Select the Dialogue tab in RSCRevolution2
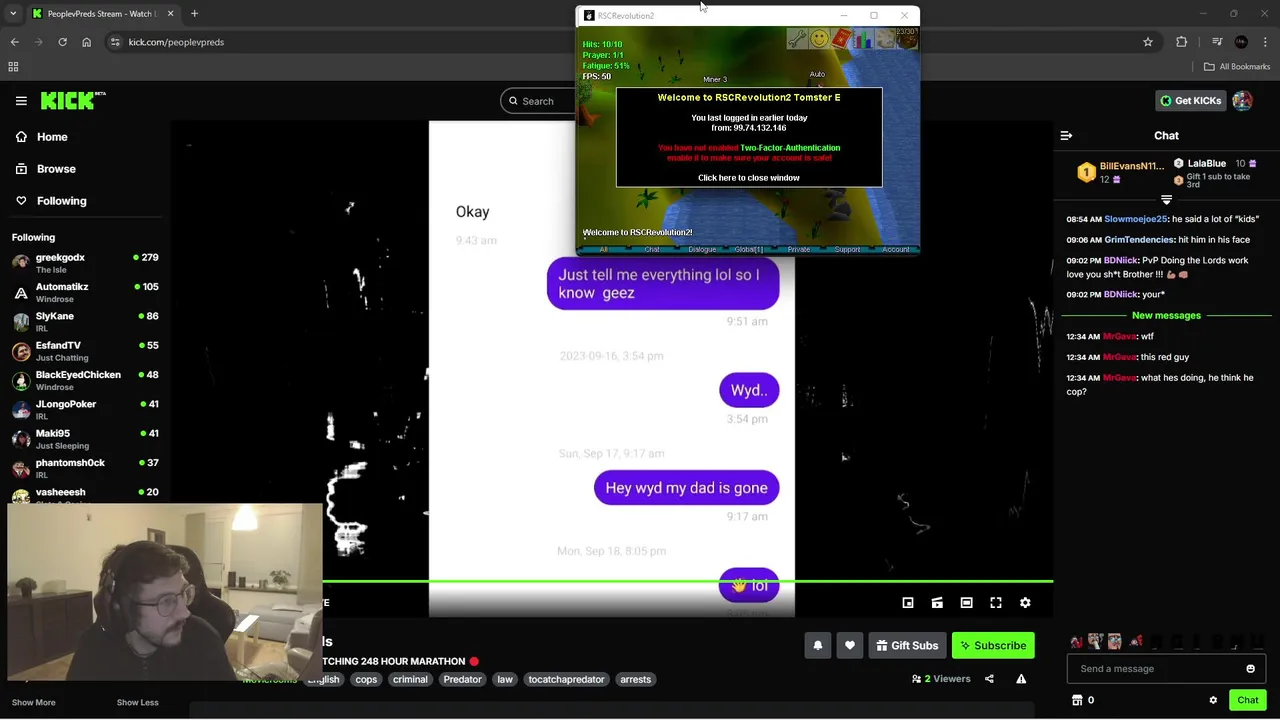1280x720 pixels. pyautogui.click(x=701, y=249)
